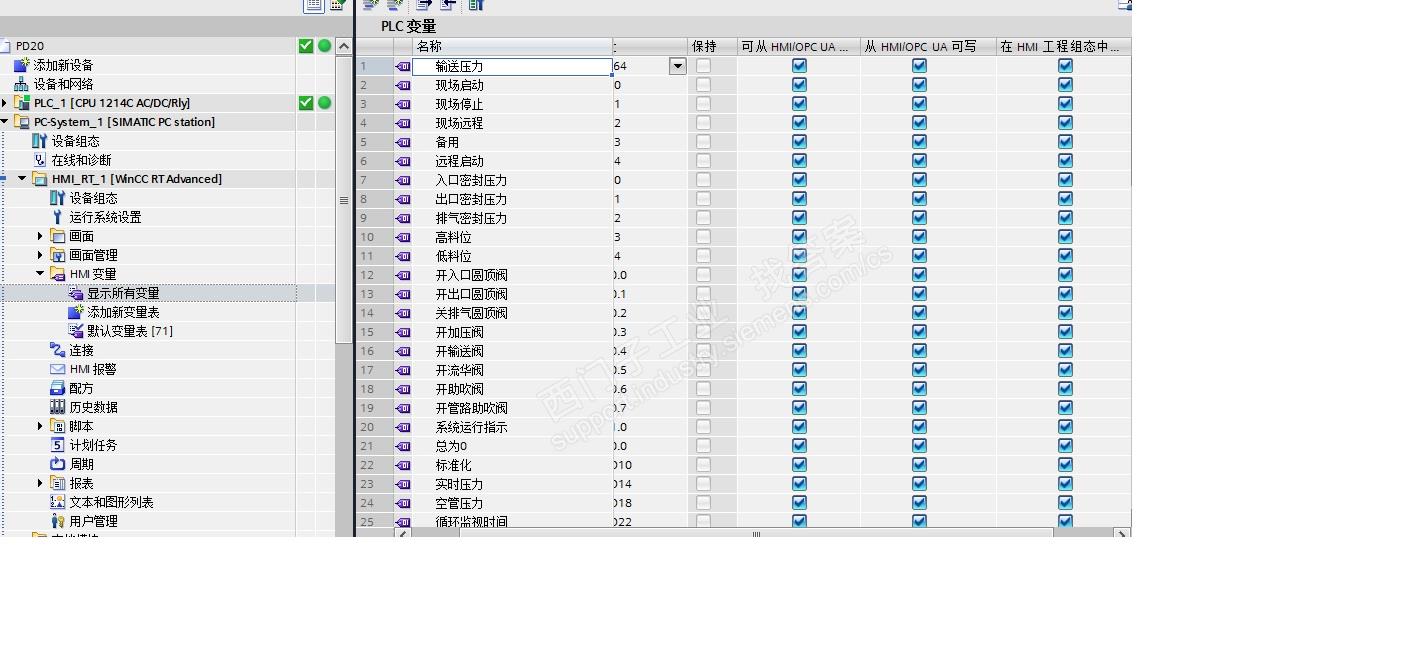
Task: Click the 用户管理 users icon
Action: [x=58, y=521]
